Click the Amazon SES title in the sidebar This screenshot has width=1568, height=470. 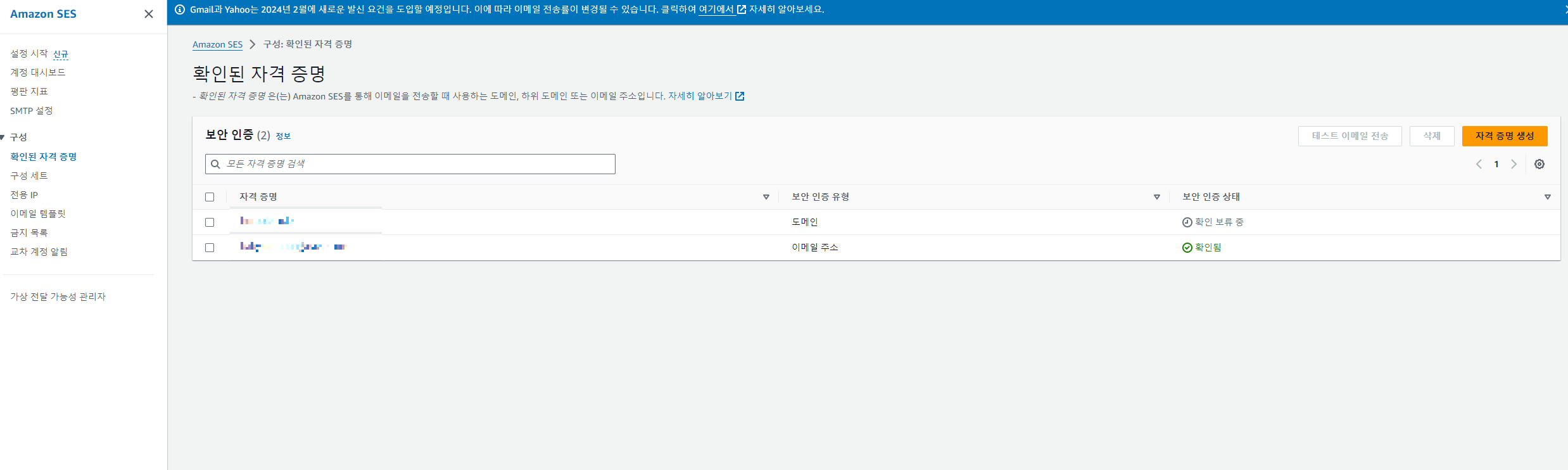(x=43, y=14)
